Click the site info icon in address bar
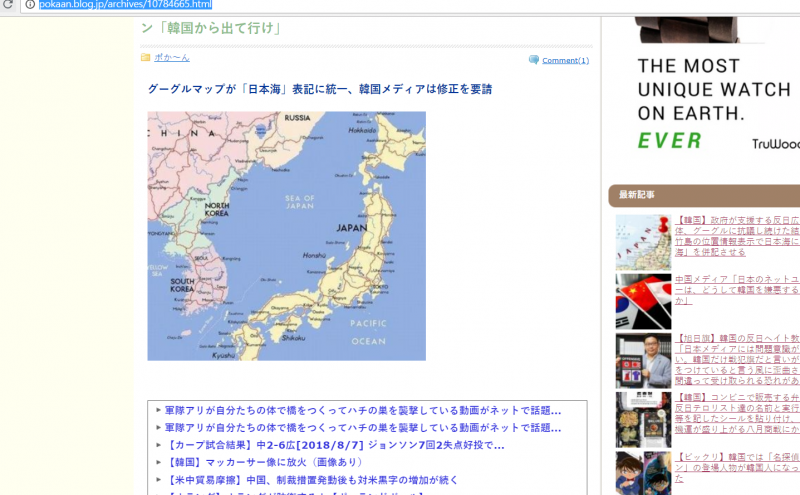The height and width of the screenshot is (495, 800). 30,5
